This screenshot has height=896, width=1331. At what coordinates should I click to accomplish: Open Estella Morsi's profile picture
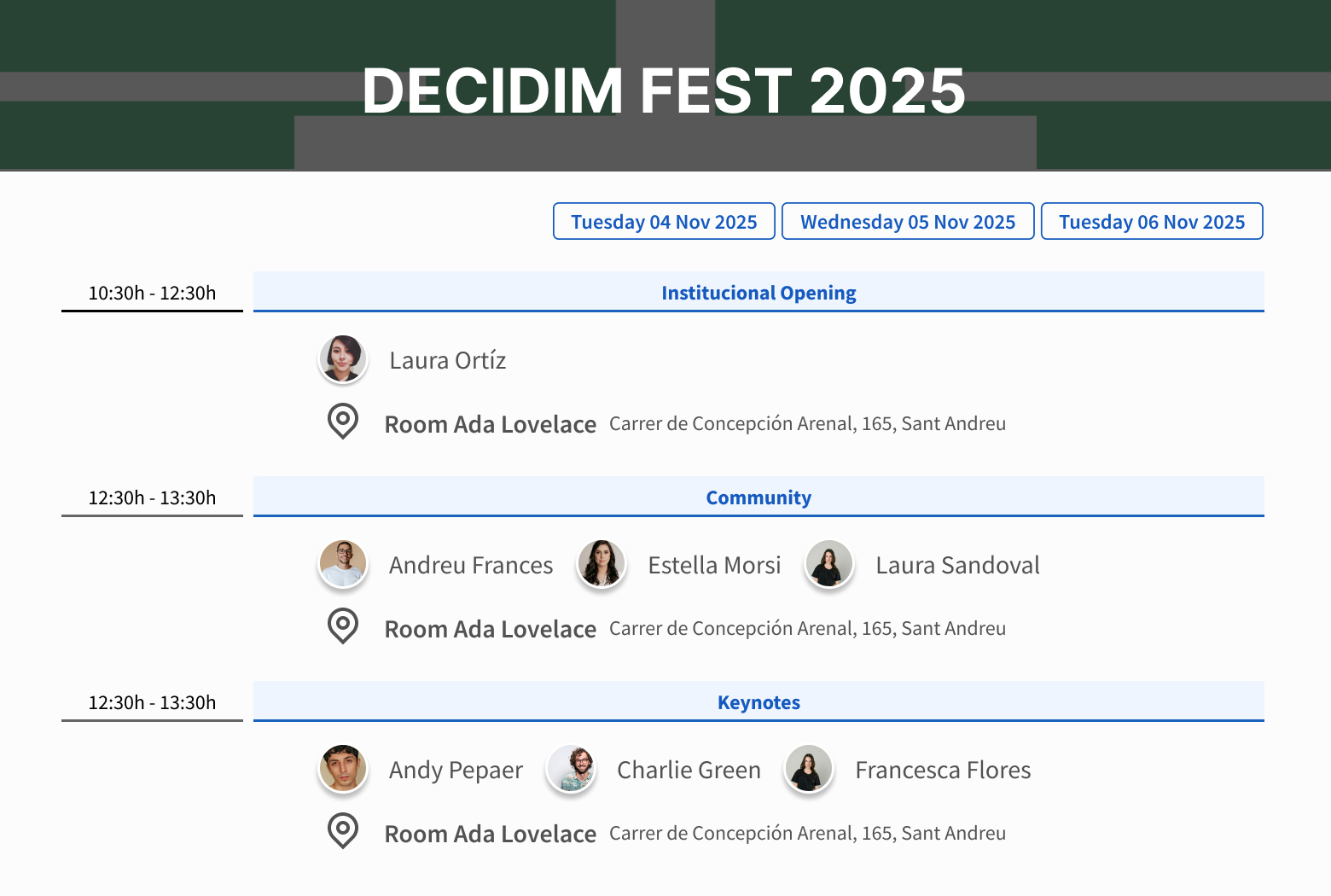point(602,564)
